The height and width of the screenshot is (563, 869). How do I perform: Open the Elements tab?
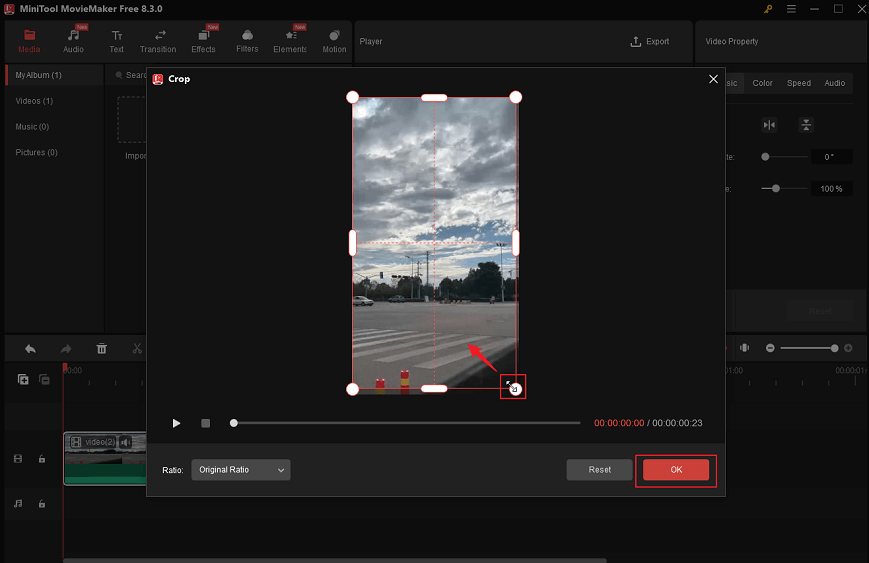coord(290,42)
